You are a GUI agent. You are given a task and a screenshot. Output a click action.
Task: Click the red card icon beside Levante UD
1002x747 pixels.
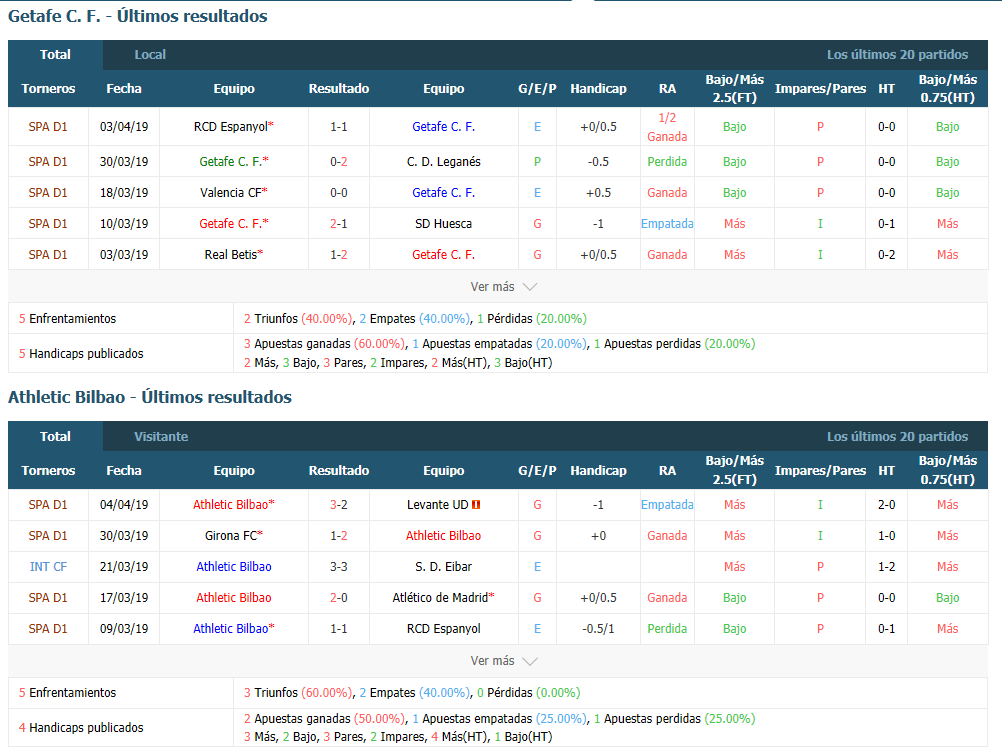(x=476, y=505)
